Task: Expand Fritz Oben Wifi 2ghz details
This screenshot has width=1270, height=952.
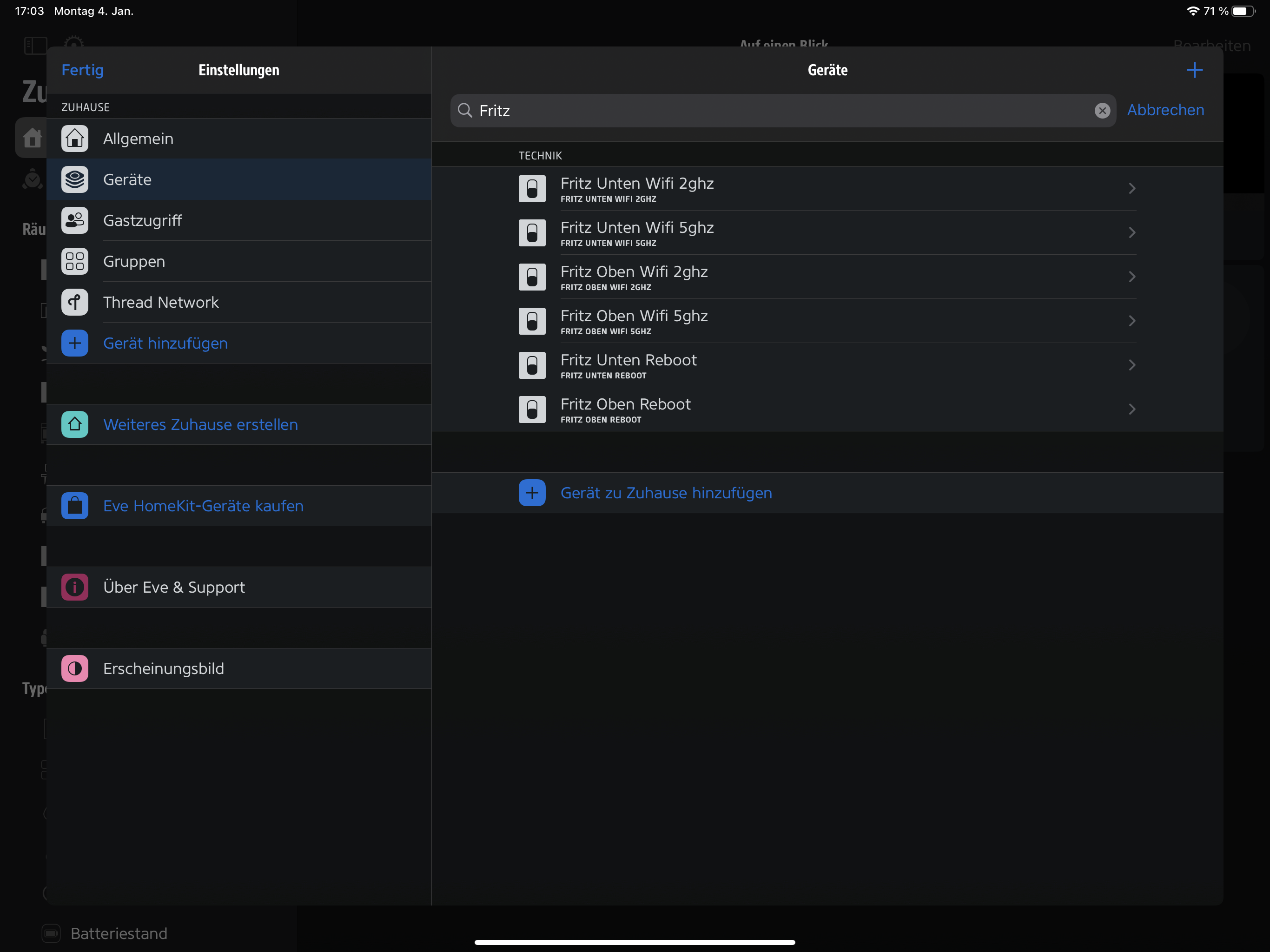Action: 1131,277
